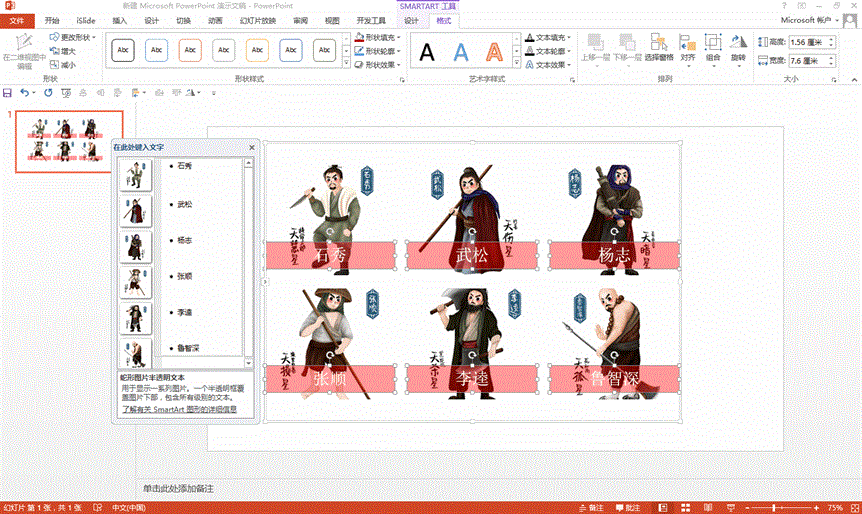The height and width of the screenshot is (514, 862).
Task: Switch to the SmartArt Design (设计) tab
Action: tap(411, 20)
